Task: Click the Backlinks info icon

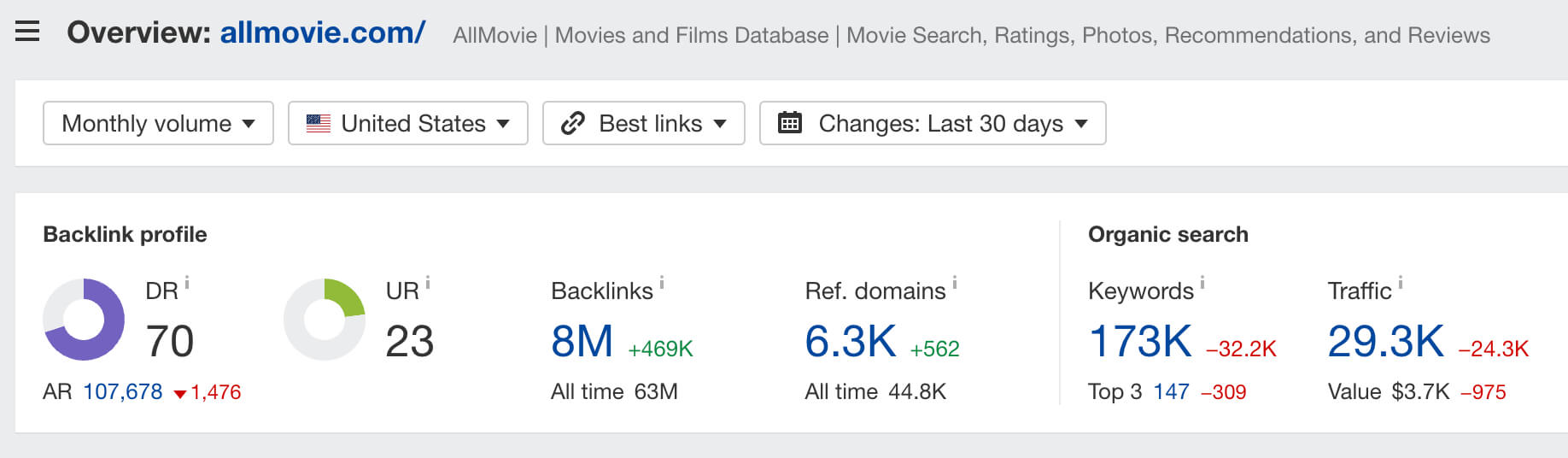Action: (662, 282)
